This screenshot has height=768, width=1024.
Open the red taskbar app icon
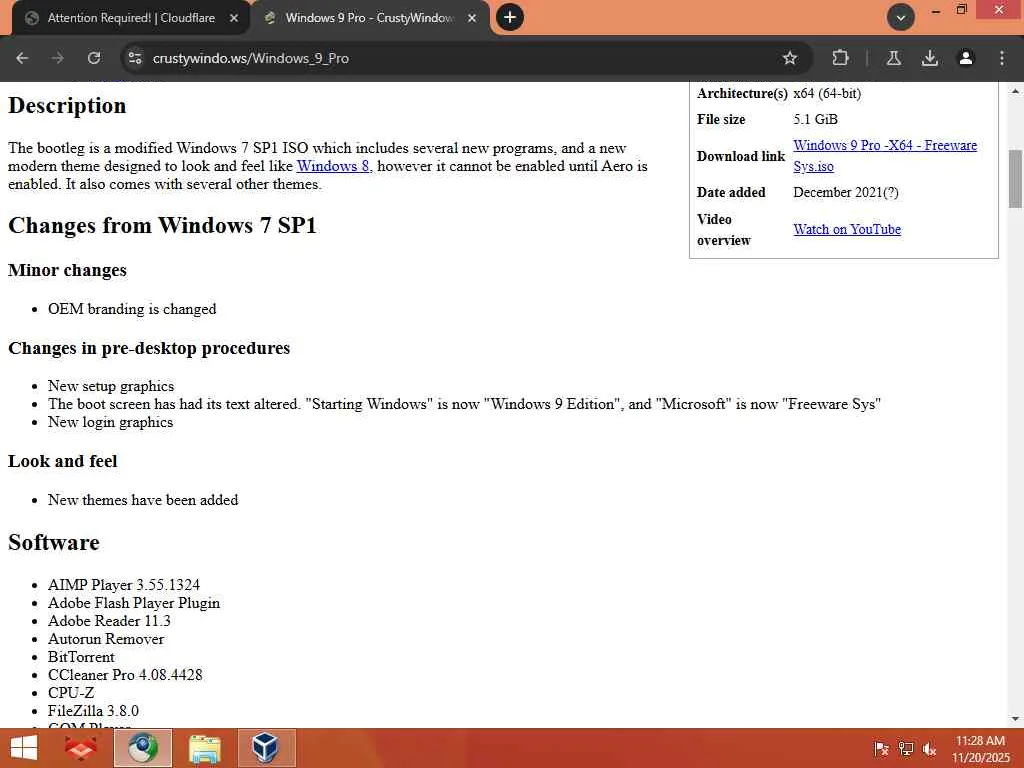81,748
